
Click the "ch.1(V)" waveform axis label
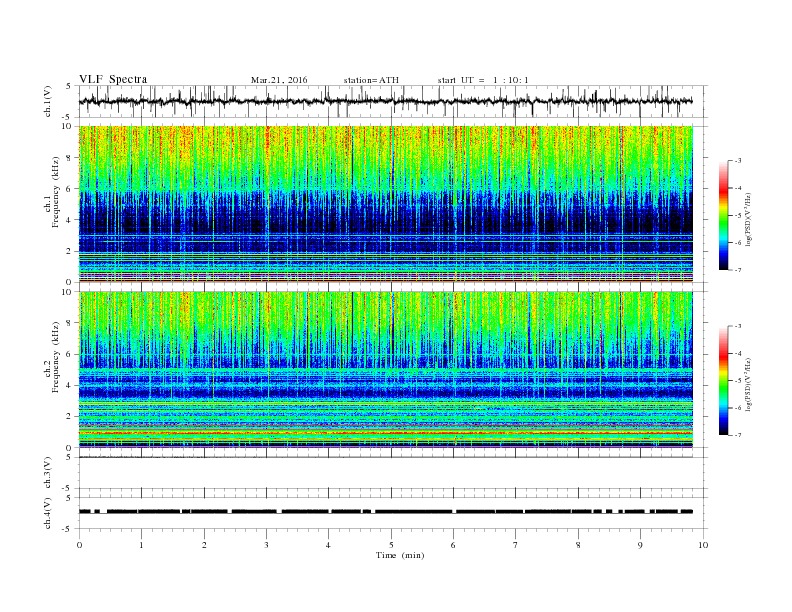(x=48, y=101)
